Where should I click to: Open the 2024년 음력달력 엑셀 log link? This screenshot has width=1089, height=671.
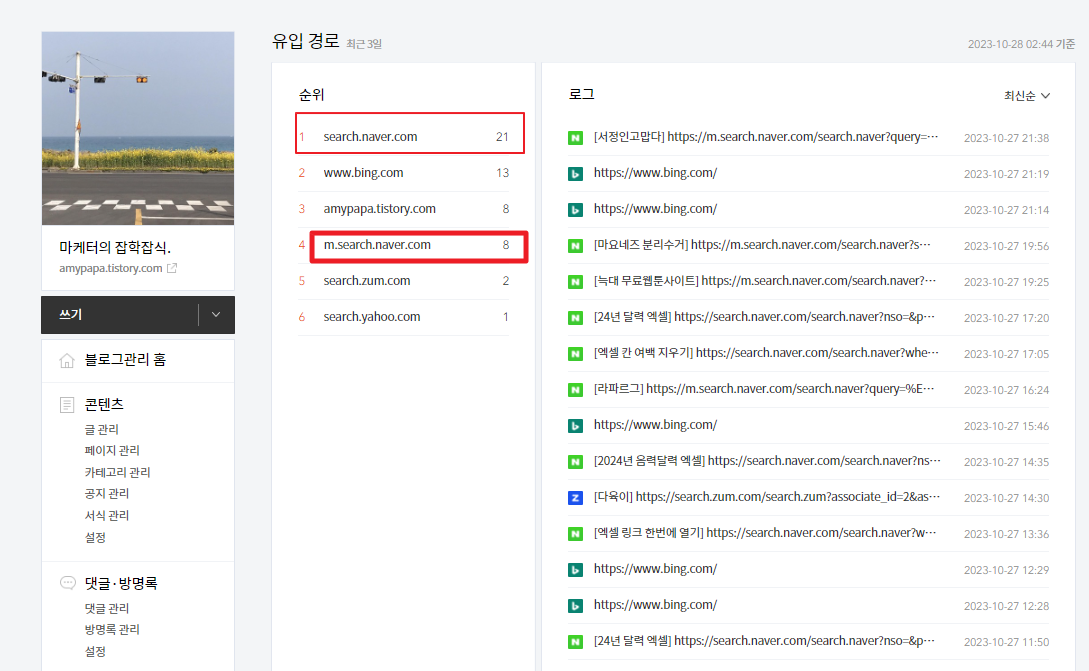[x=767, y=461]
